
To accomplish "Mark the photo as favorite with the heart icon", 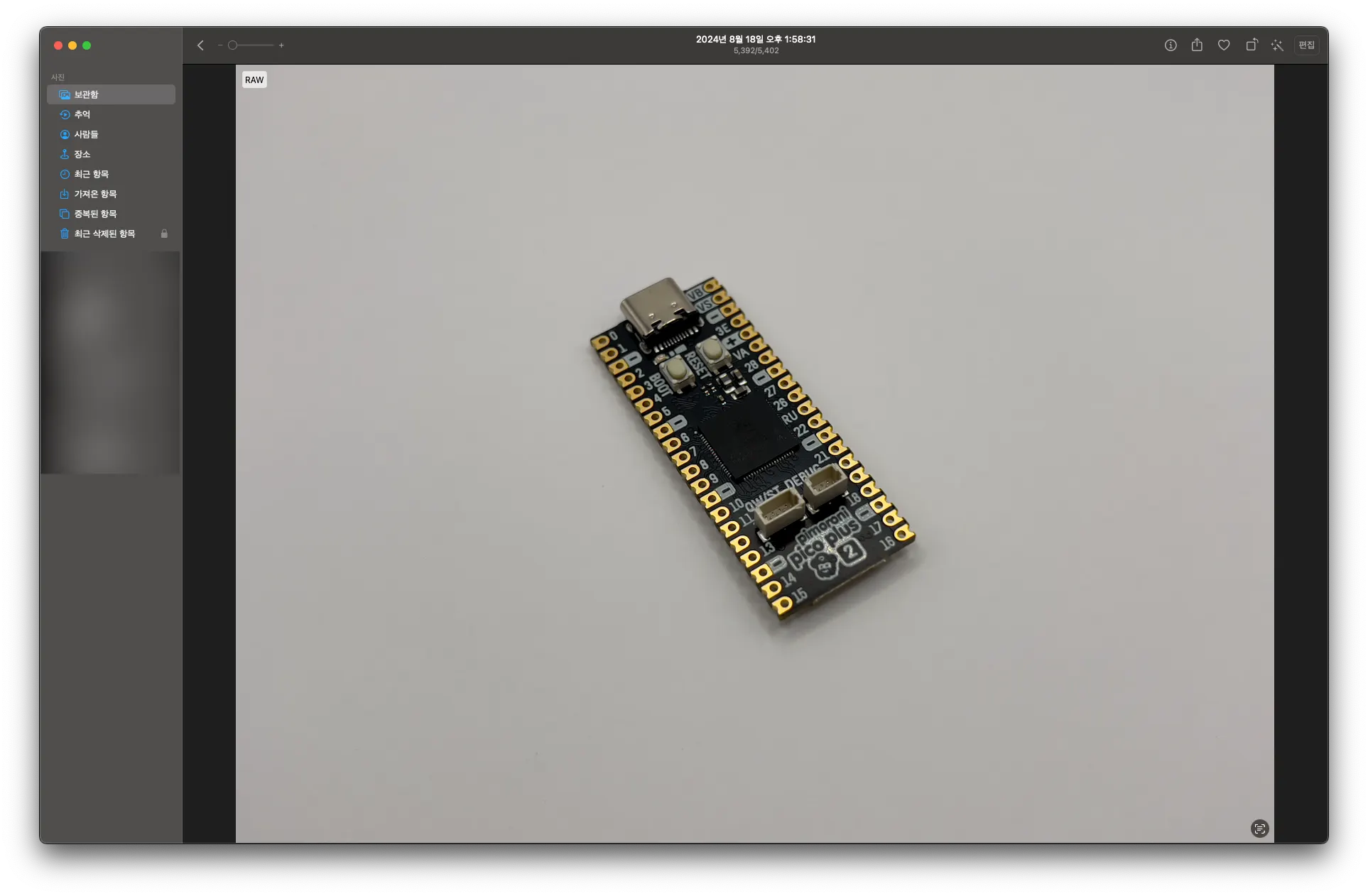I will (x=1224, y=45).
